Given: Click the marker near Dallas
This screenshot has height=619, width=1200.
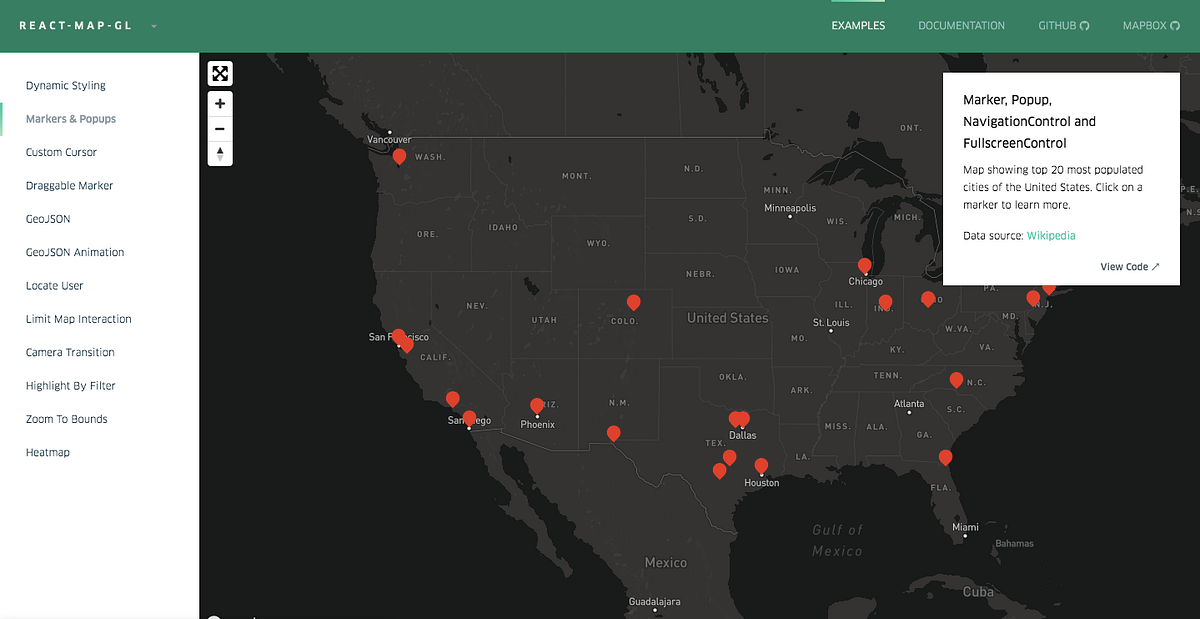Looking at the screenshot, I should tap(738, 418).
